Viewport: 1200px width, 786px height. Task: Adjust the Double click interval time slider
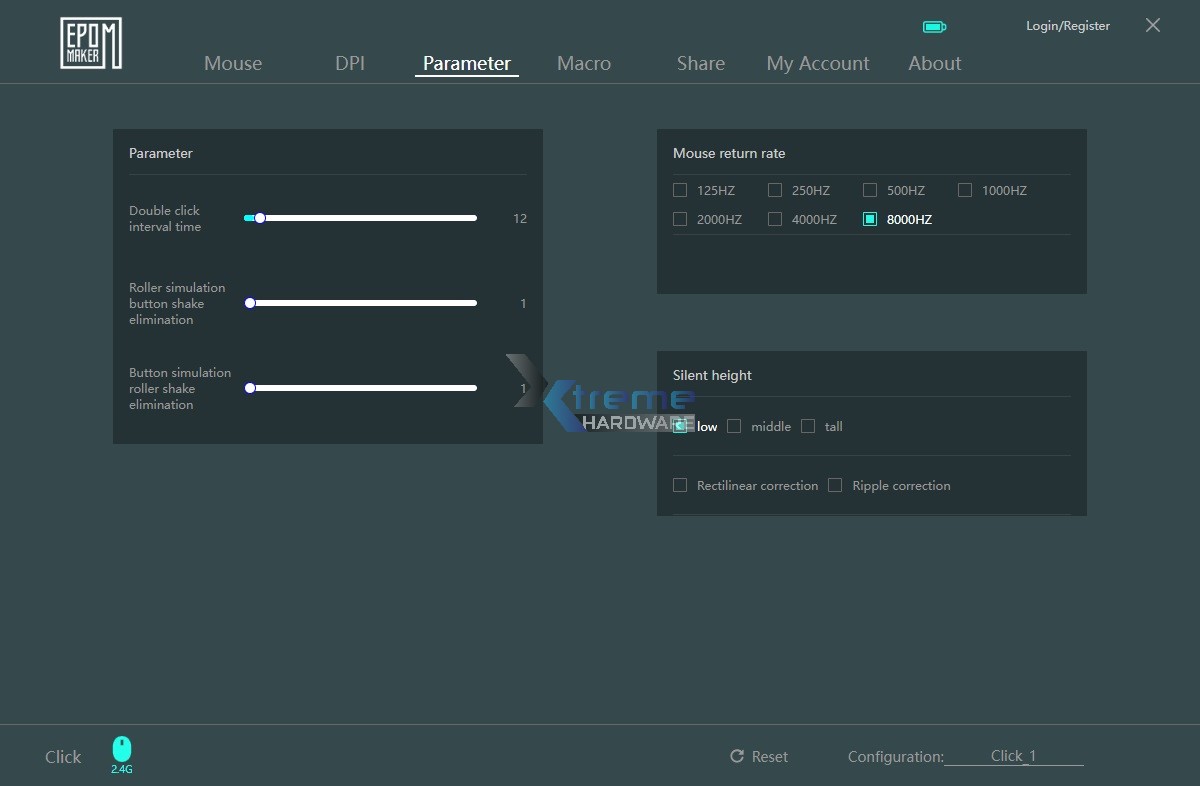260,217
